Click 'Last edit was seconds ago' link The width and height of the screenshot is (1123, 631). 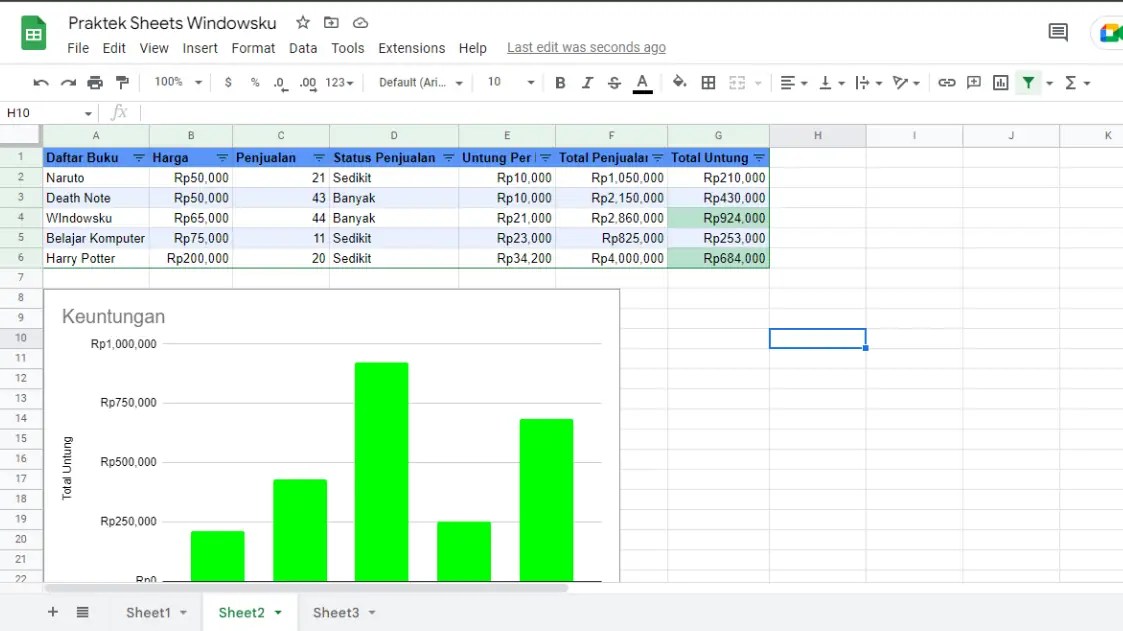[x=587, y=47]
